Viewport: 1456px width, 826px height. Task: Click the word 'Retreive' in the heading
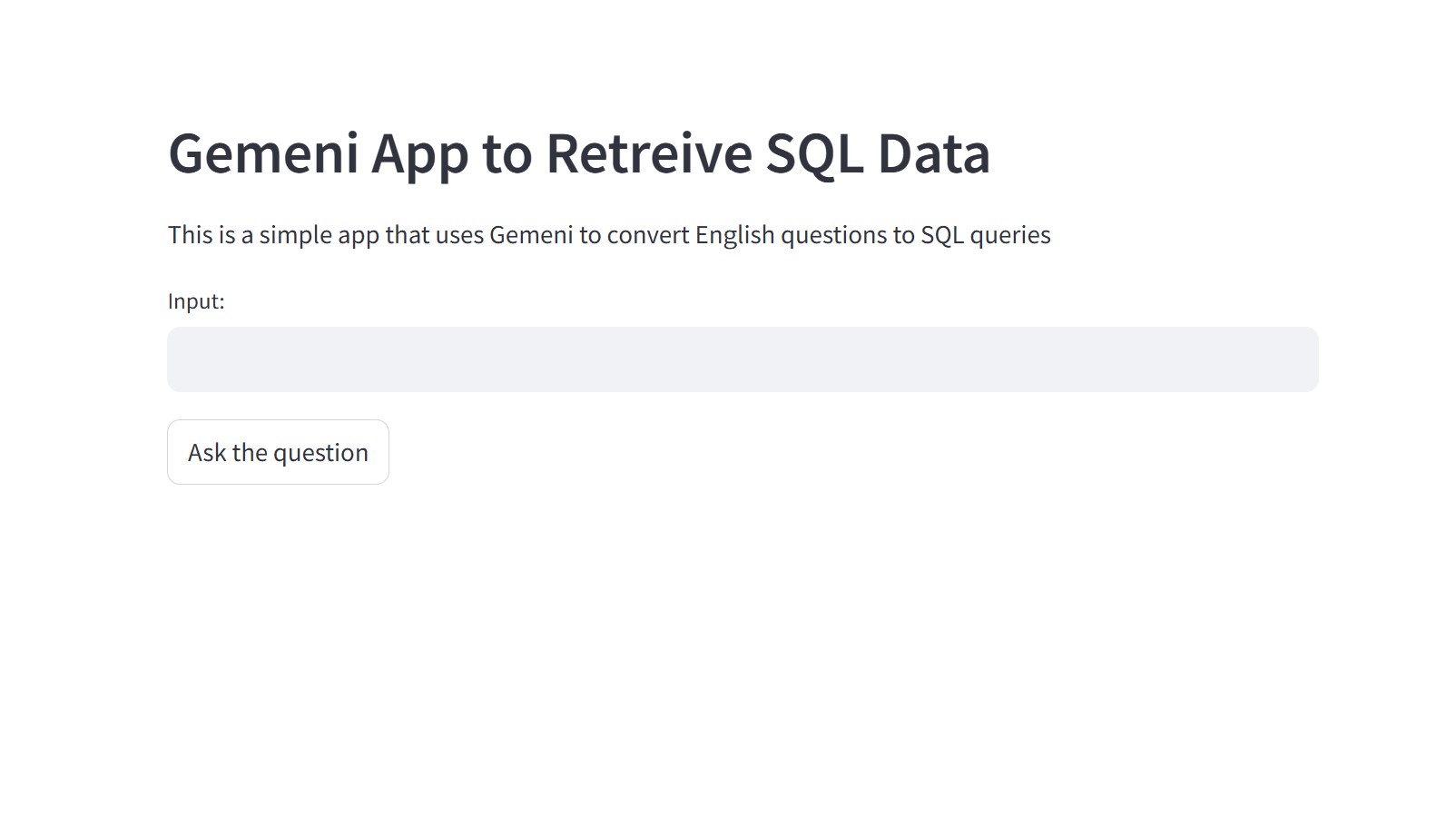coord(649,153)
